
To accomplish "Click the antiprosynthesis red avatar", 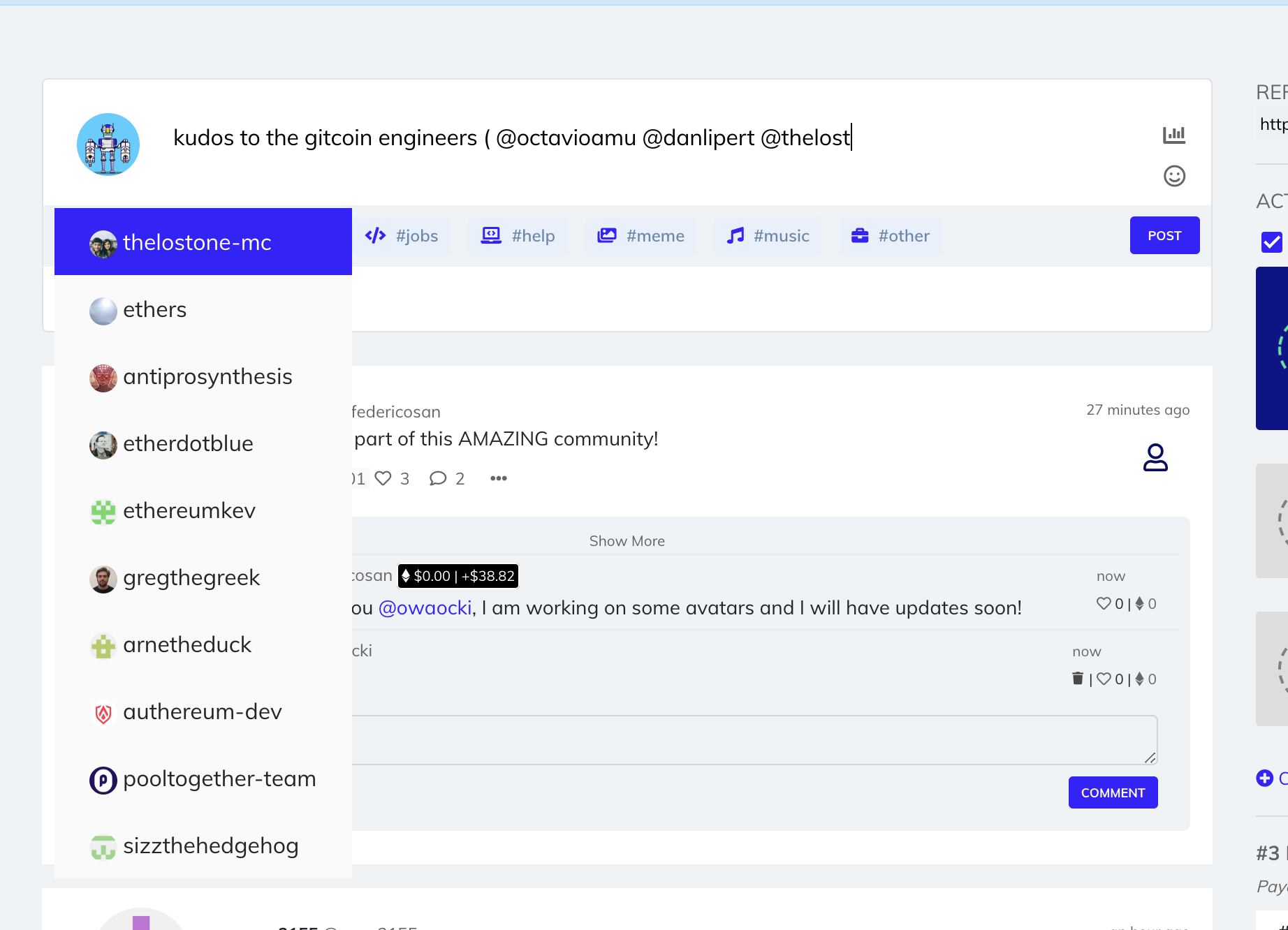I will [x=103, y=378].
